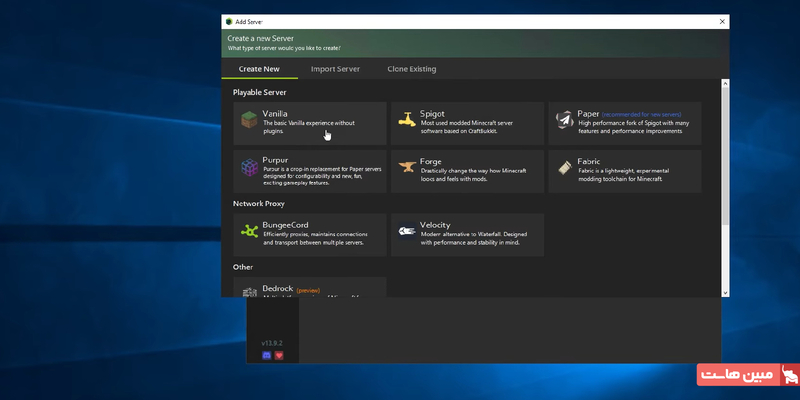This screenshot has width=800, height=400.
Task: Click the Fabric cloth icon
Action: 564,168
